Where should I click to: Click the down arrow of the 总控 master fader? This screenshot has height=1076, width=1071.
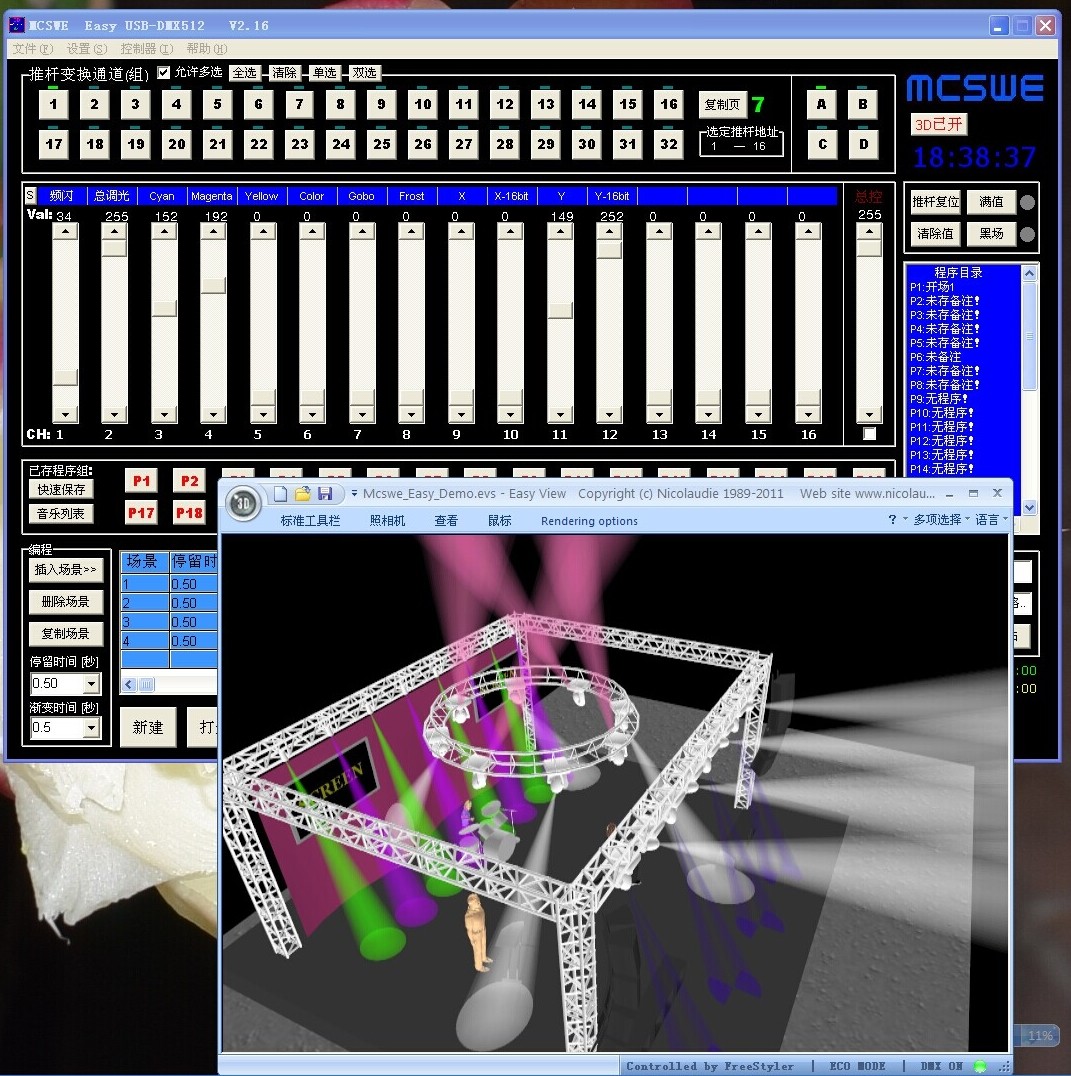tap(869, 414)
